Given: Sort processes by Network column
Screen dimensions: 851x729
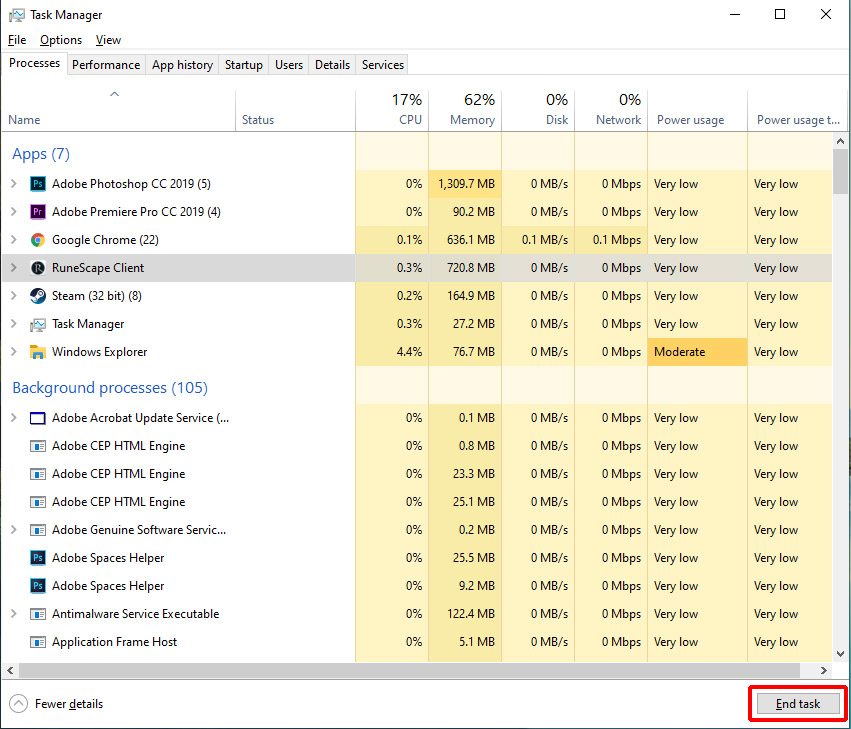Looking at the screenshot, I should (x=611, y=111).
